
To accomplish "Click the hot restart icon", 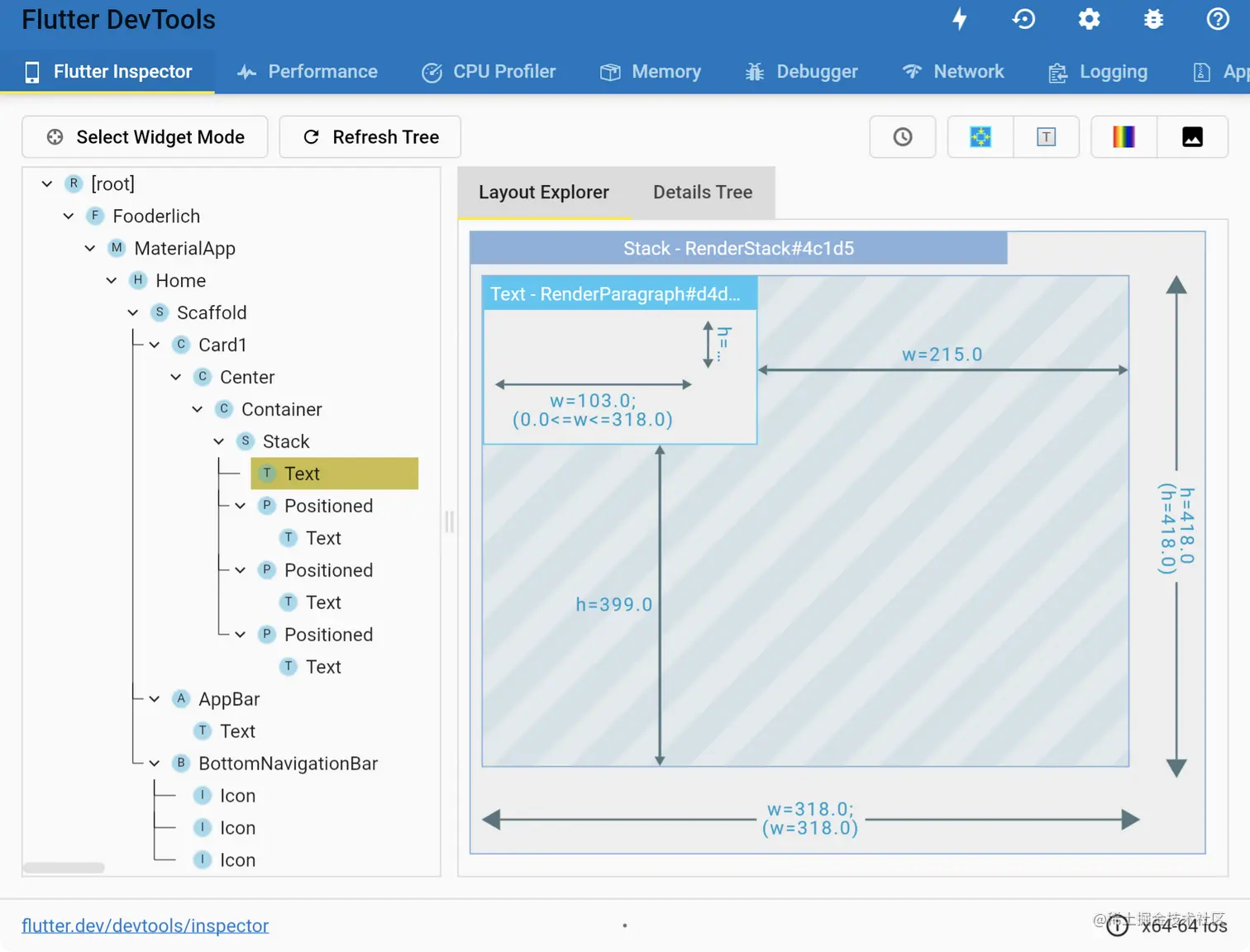I will tap(1023, 19).
